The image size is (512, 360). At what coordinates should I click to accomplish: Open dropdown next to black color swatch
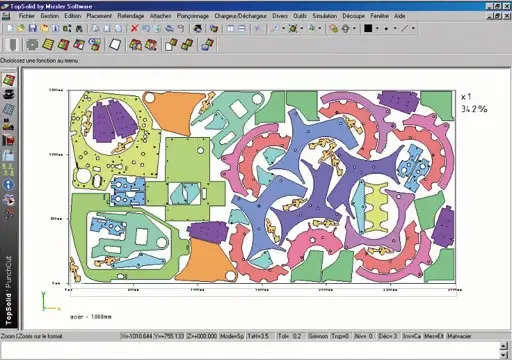[377, 29]
